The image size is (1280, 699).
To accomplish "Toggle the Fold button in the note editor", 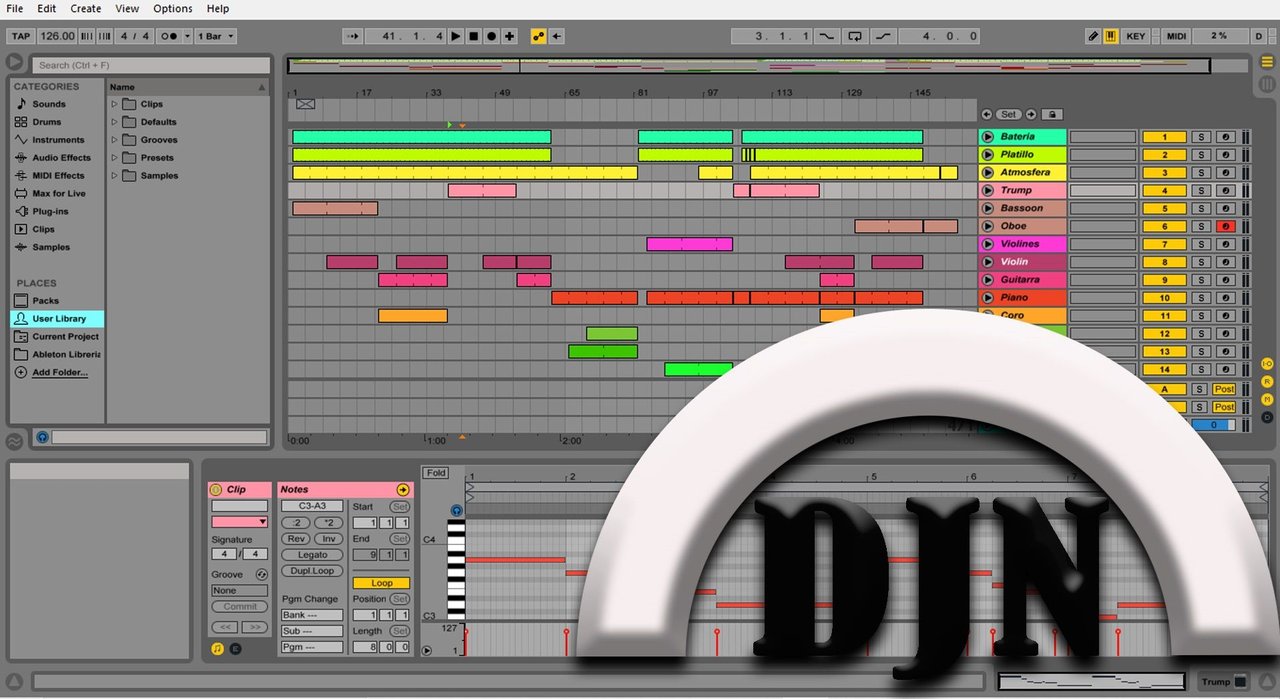I will (x=436, y=473).
